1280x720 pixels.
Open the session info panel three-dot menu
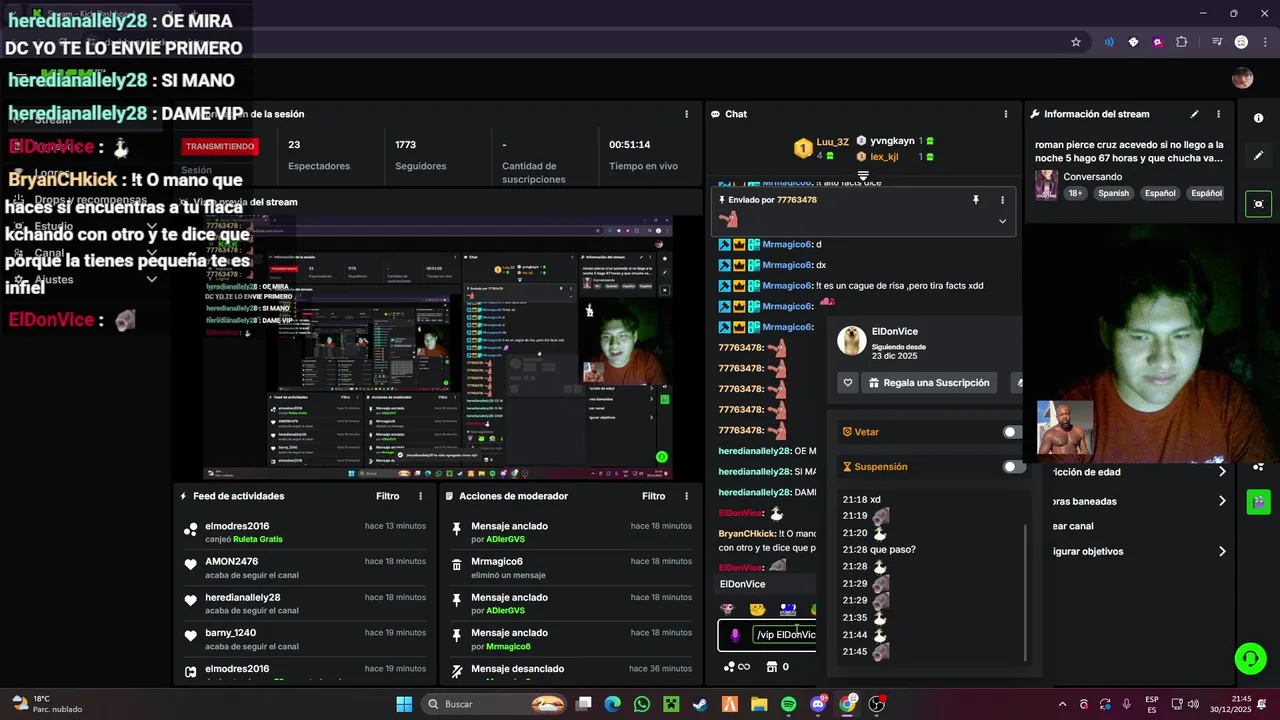pos(686,114)
